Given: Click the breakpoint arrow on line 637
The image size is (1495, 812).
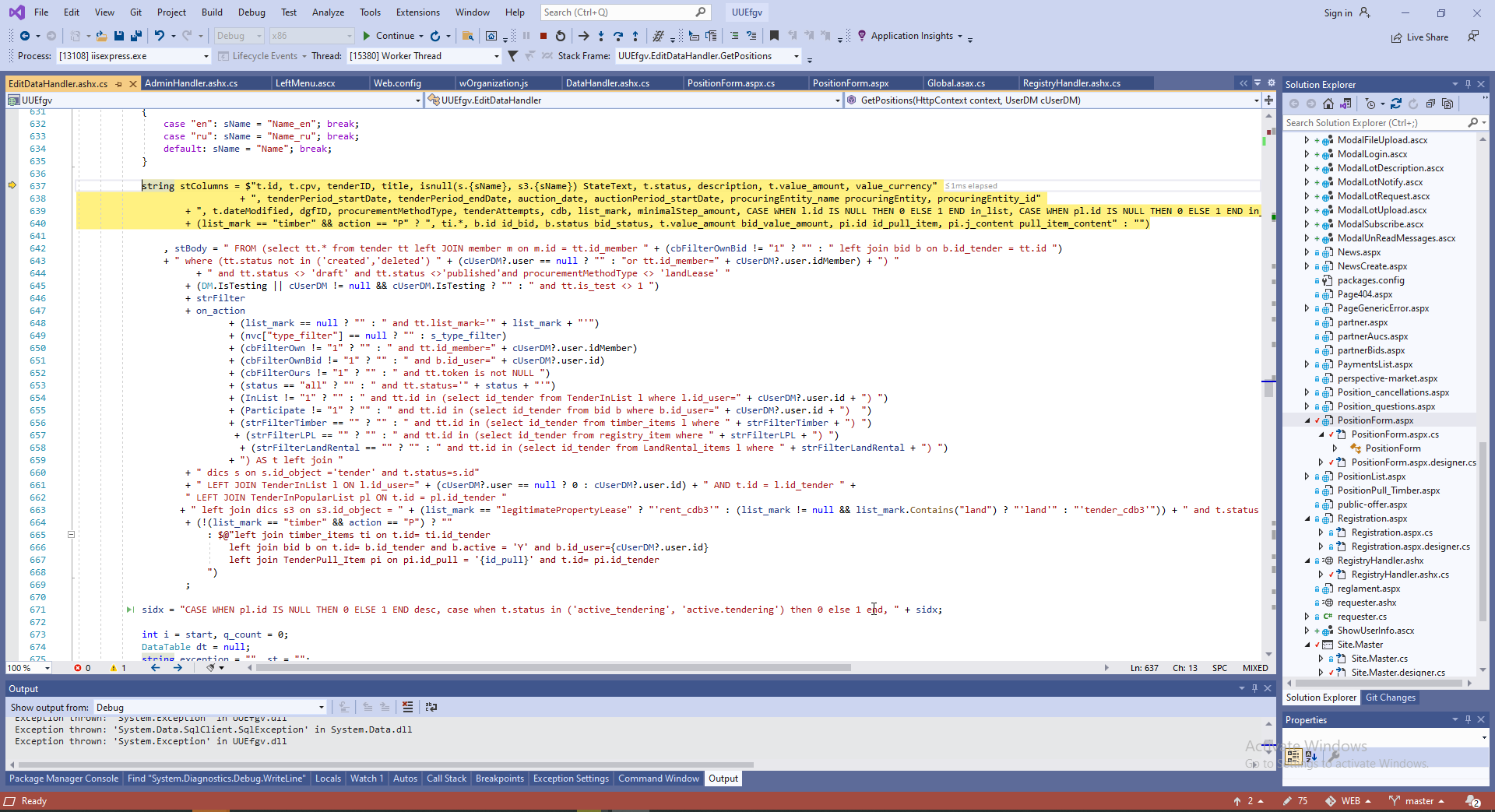Looking at the screenshot, I should (12, 185).
